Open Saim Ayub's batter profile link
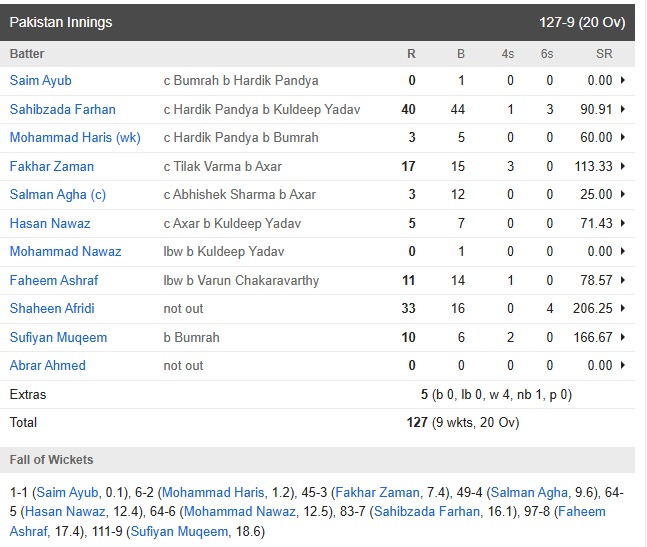 coord(40,80)
